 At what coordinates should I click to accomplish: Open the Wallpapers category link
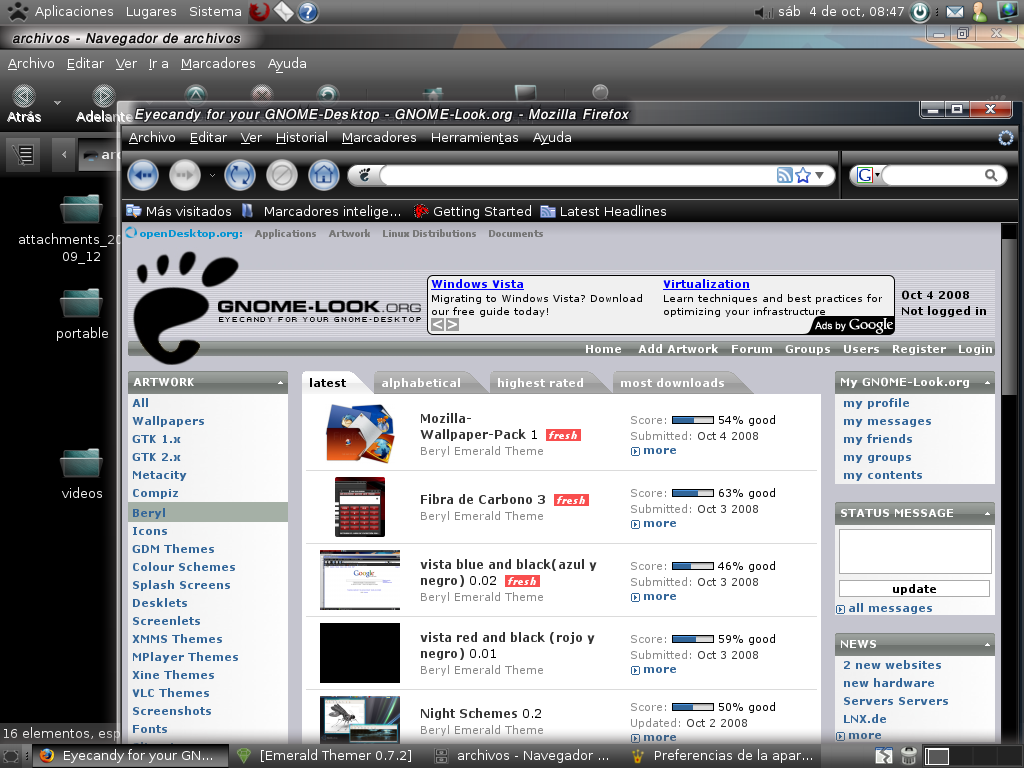(x=168, y=421)
